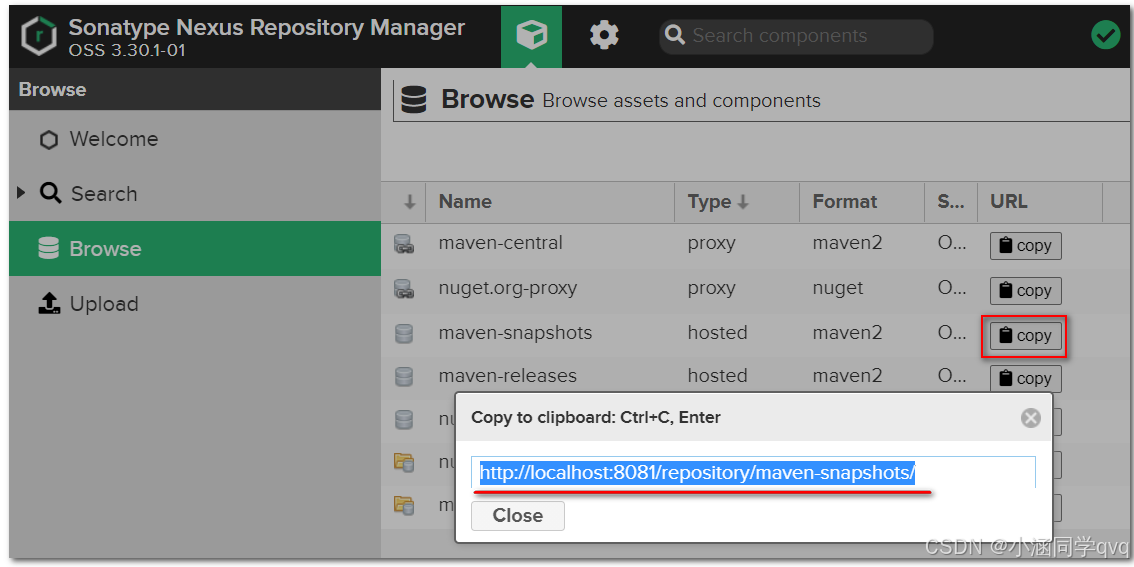The image size is (1134, 567).
Task: Click the hosted type cell for maven-releases
Action: point(717,376)
